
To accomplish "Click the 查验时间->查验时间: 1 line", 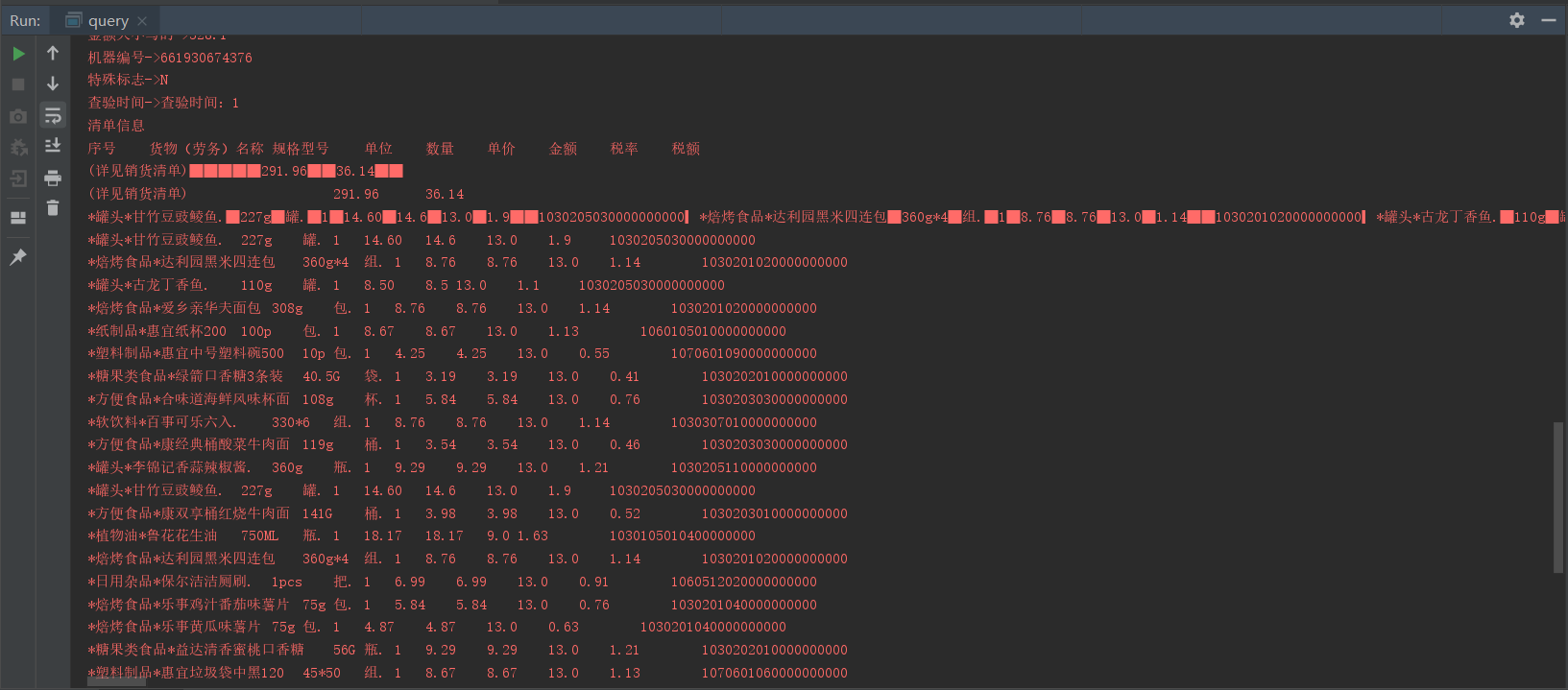I will pos(163,103).
